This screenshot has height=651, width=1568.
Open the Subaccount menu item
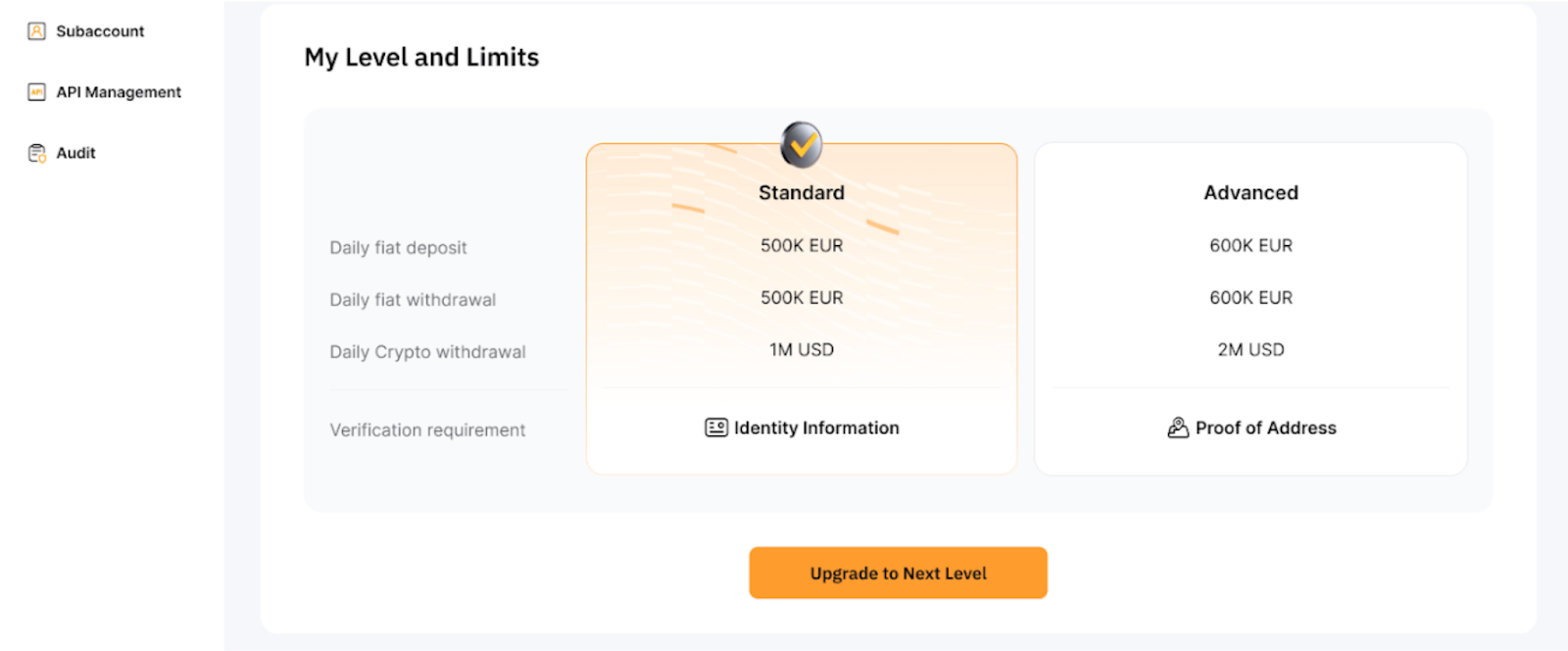[x=100, y=31]
